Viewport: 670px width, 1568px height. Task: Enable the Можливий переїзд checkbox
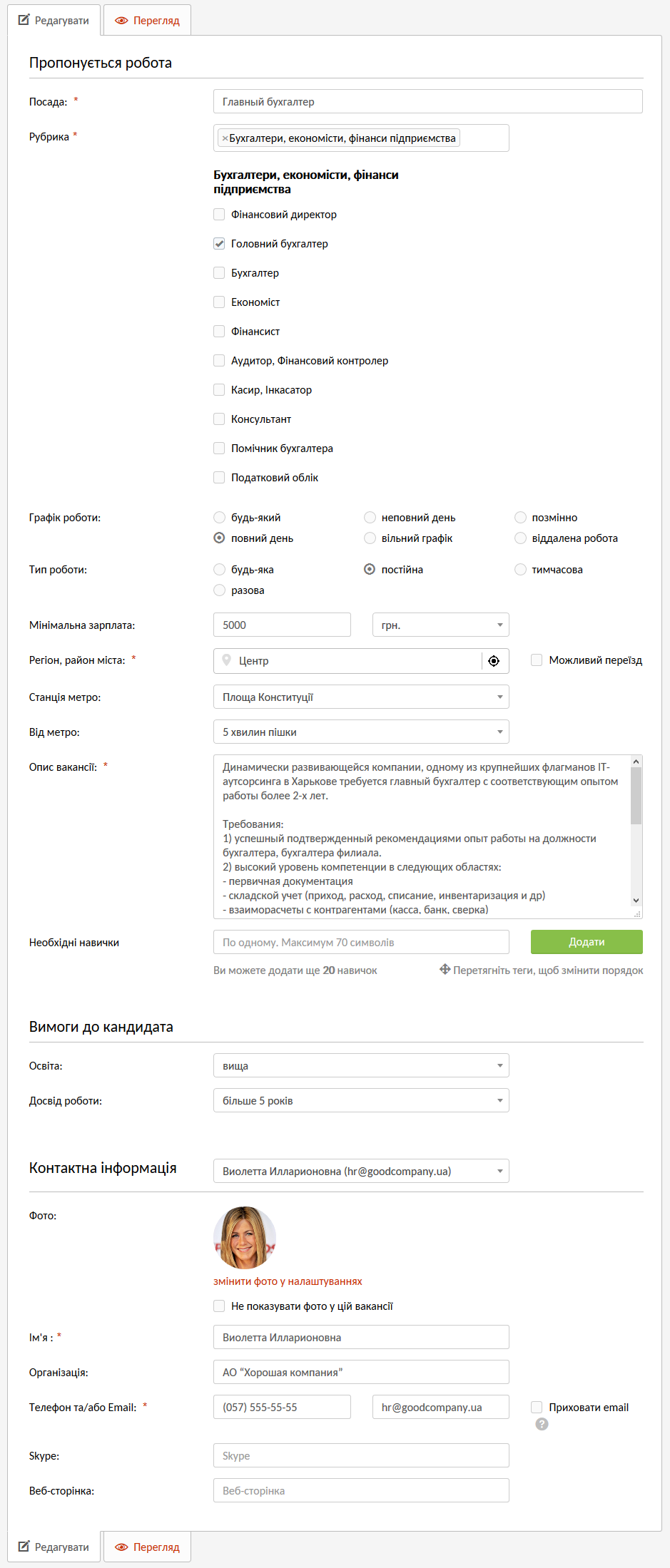537,660
